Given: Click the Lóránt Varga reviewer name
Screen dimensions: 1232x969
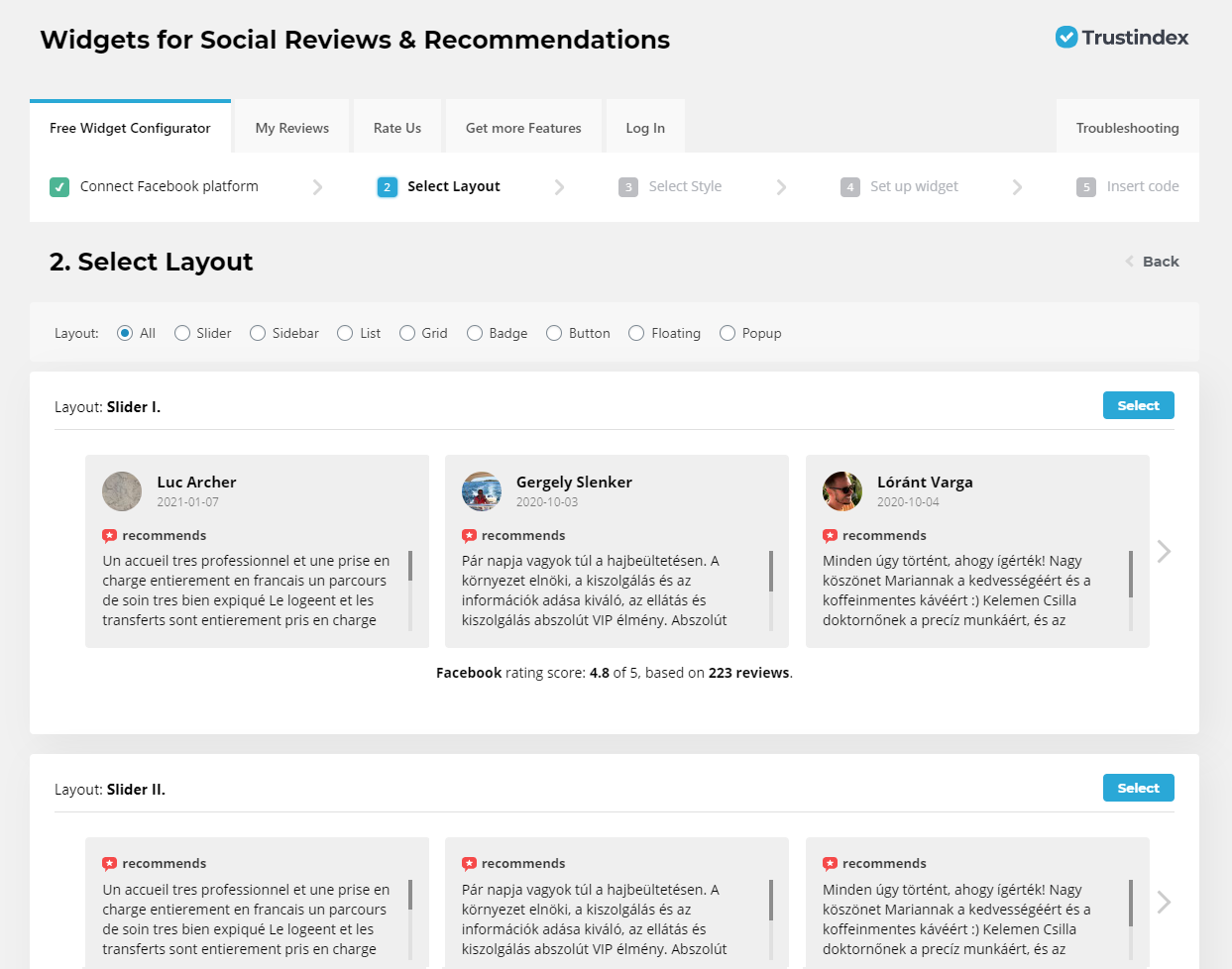Looking at the screenshot, I should 925,483.
